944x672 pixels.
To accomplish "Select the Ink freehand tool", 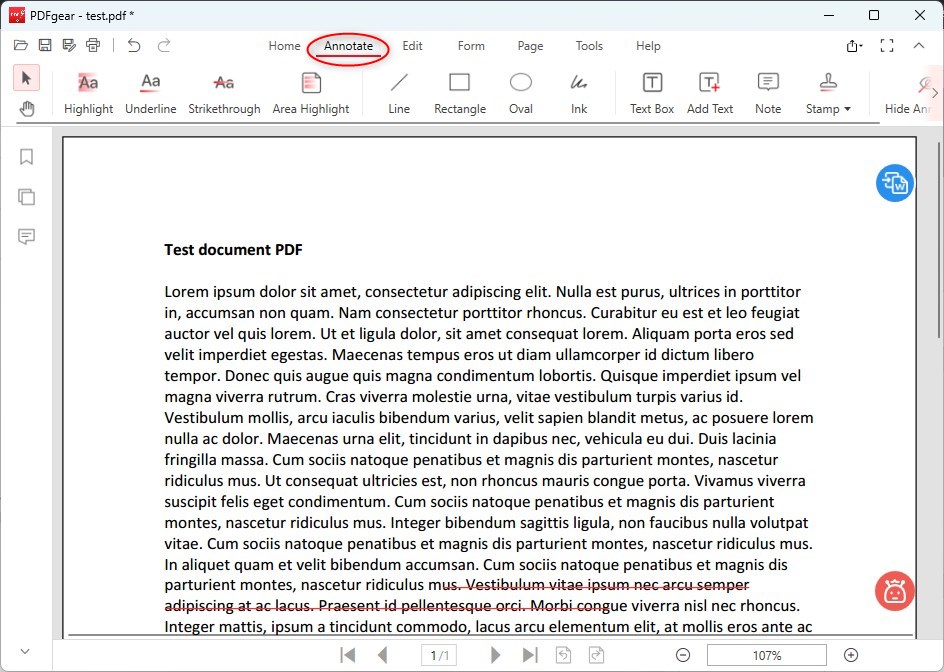I will [579, 92].
